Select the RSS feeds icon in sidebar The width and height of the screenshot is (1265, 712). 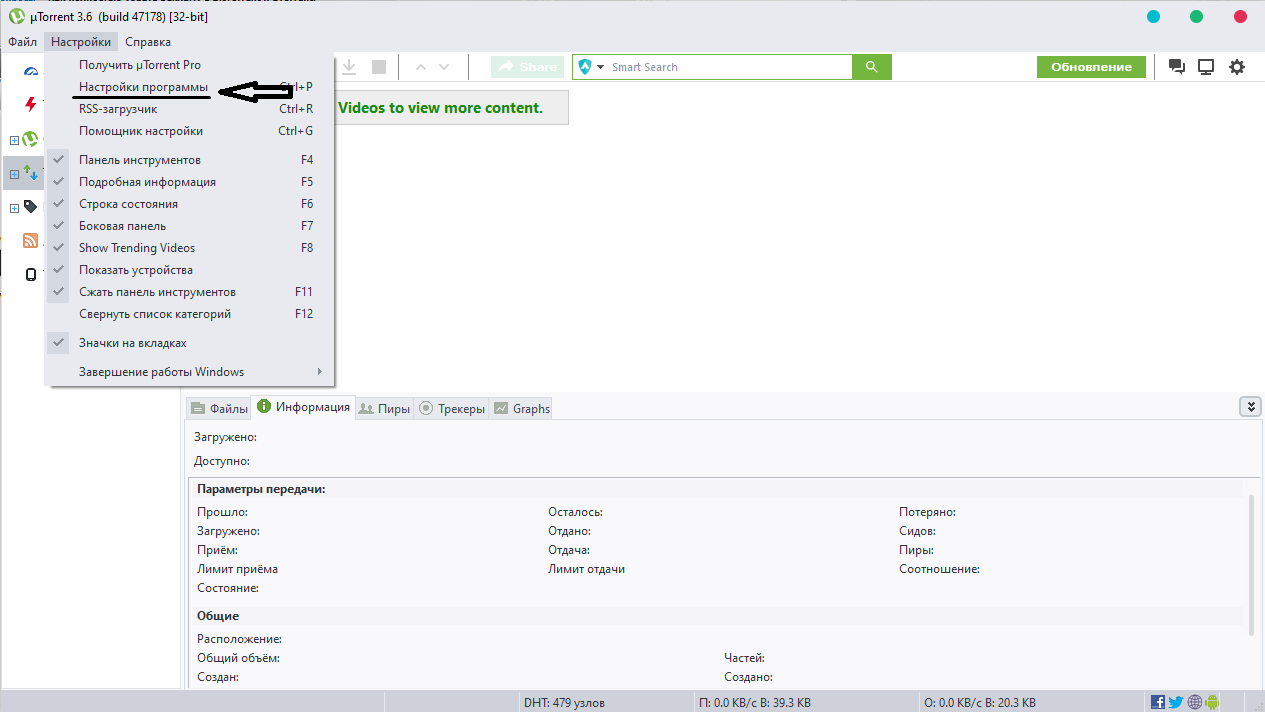coord(30,240)
